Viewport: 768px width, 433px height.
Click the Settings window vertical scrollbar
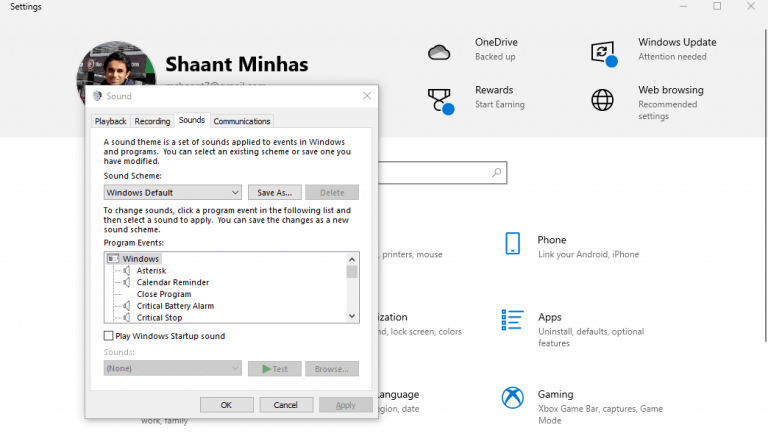[x=766, y=186]
